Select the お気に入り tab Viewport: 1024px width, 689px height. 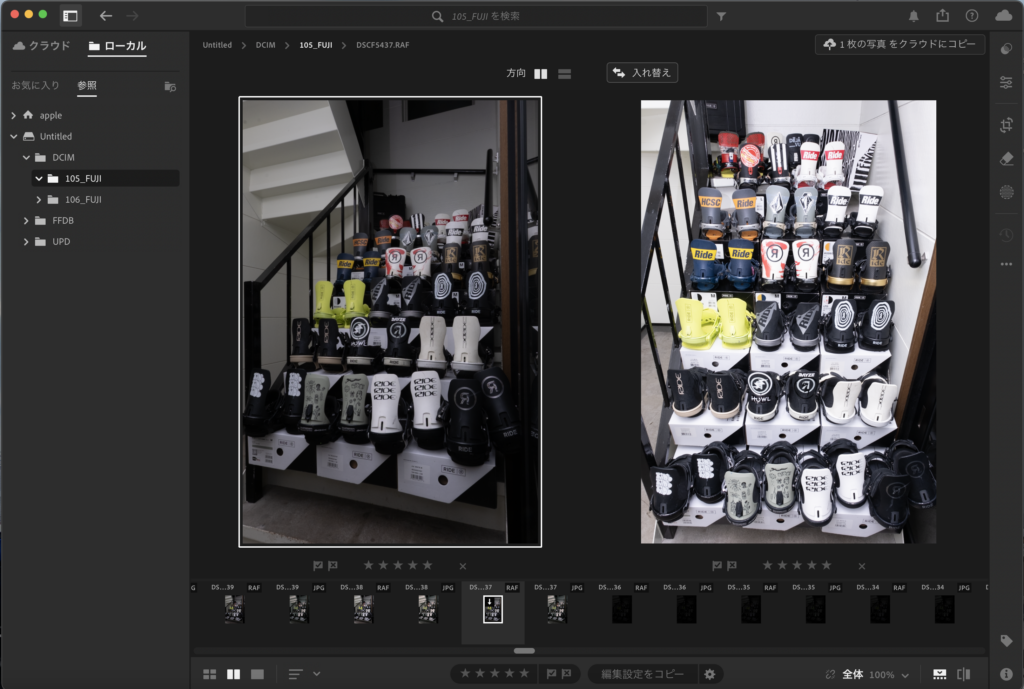pos(35,86)
